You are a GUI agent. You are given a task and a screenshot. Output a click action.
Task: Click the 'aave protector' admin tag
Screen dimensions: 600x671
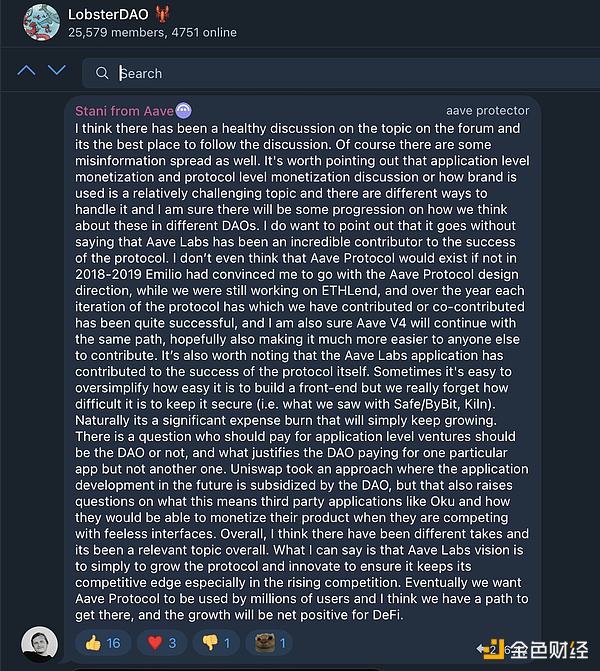tap(487, 111)
